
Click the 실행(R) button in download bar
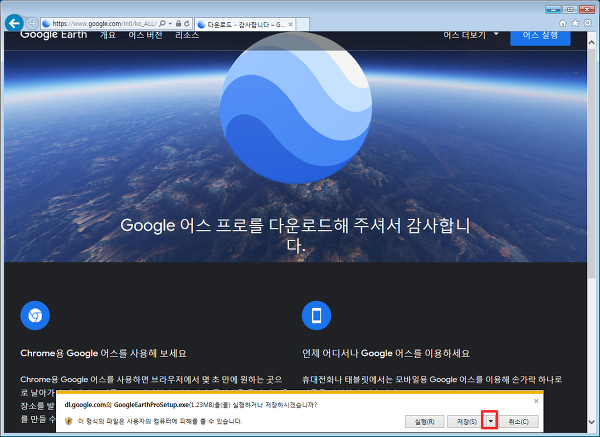pyautogui.click(x=424, y=421)
